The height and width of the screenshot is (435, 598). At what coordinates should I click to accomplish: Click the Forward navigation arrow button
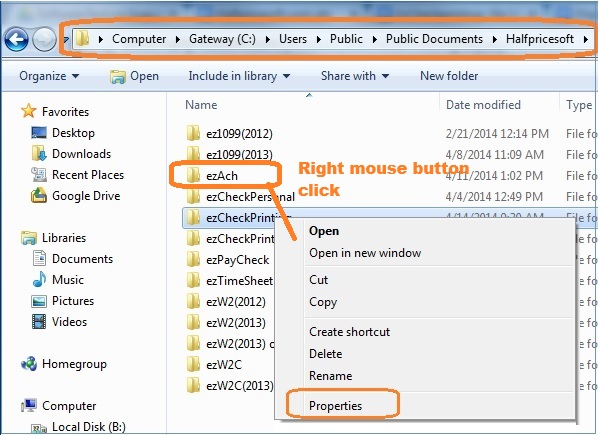pyautogui.click(x=44, y=39)
